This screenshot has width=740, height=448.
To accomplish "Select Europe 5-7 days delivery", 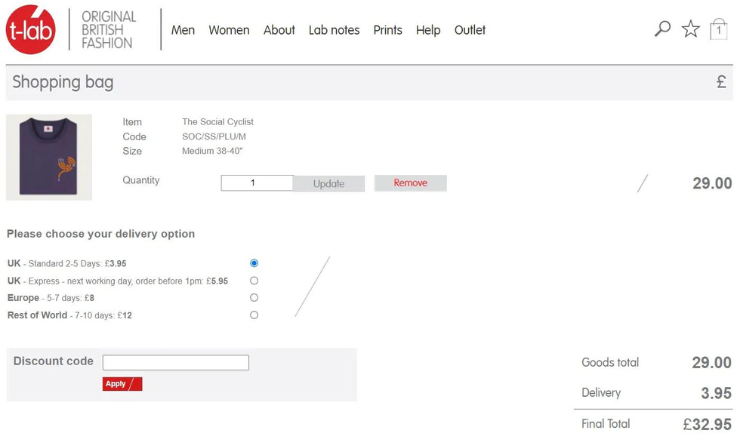I will [x=254, y=298].
